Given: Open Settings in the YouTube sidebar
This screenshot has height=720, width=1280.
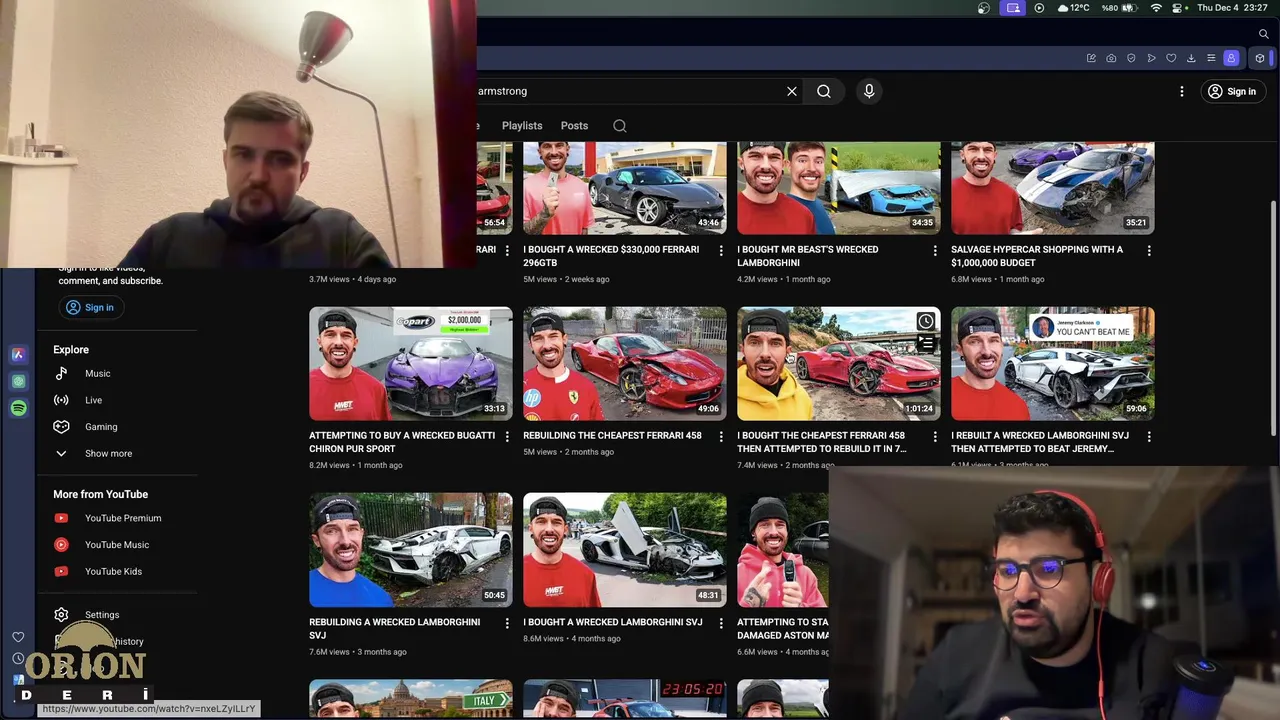Looking at the screenshot, I should click(x=101, y=615).
